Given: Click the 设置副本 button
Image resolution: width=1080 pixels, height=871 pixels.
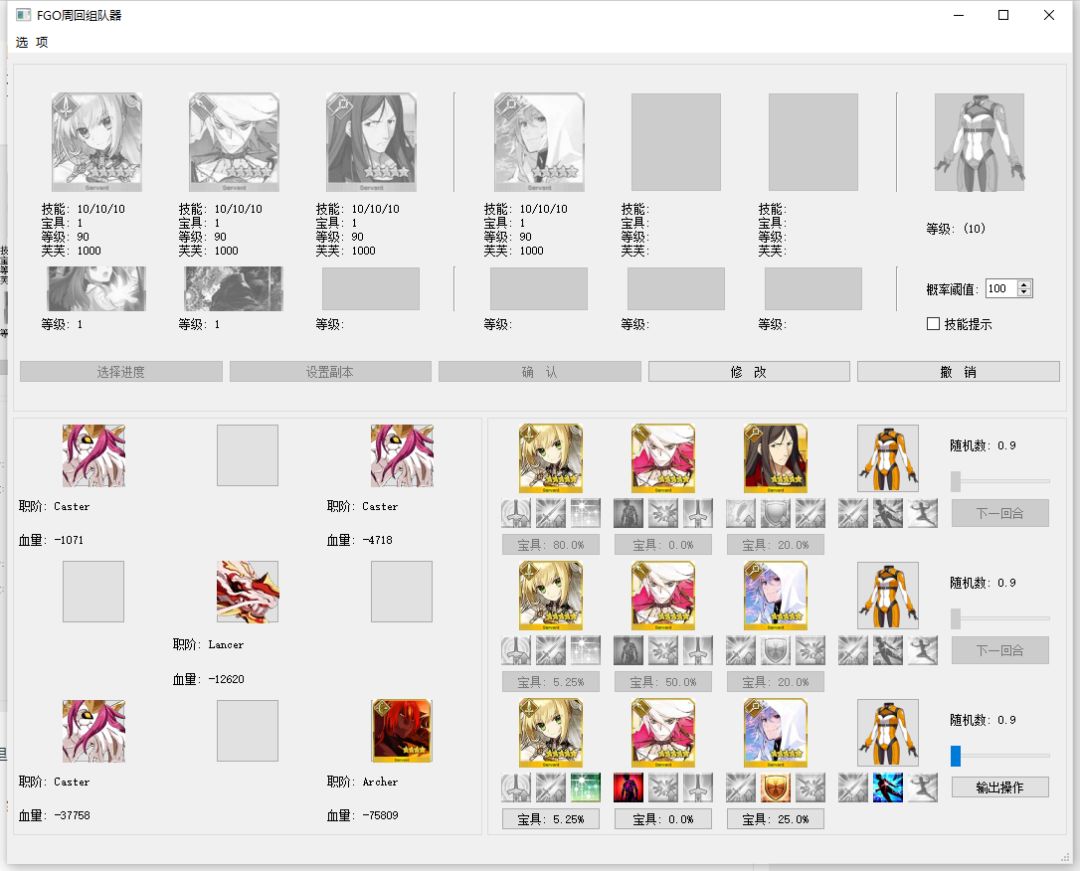Looking at the screenshot, I should (331, 372).
